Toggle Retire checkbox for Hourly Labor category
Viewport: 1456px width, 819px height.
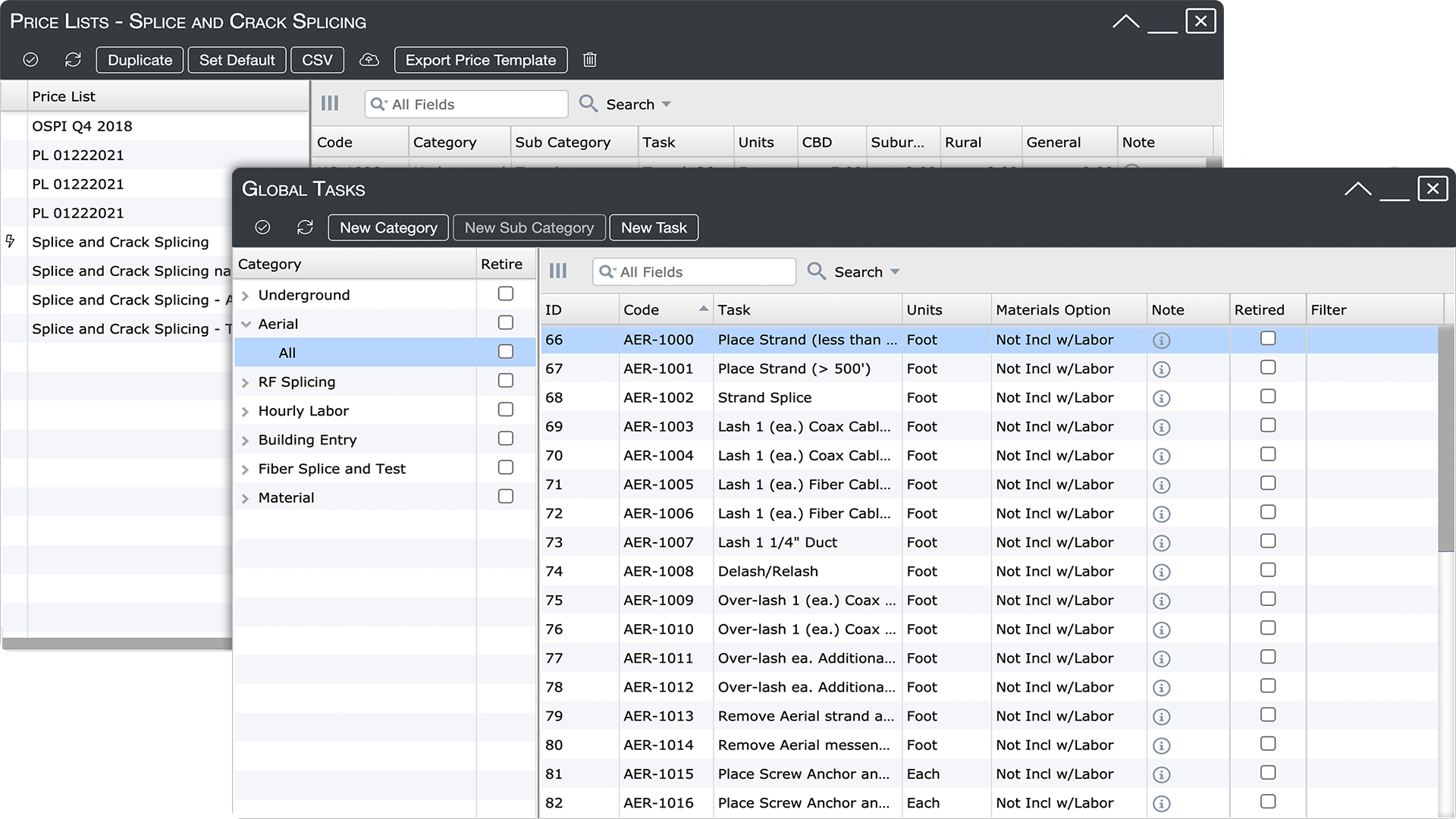coord(506,409)
